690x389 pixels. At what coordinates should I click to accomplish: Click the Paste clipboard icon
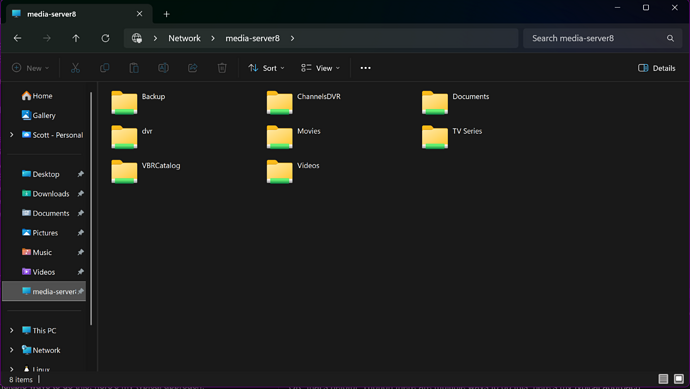tap(134, 68)
